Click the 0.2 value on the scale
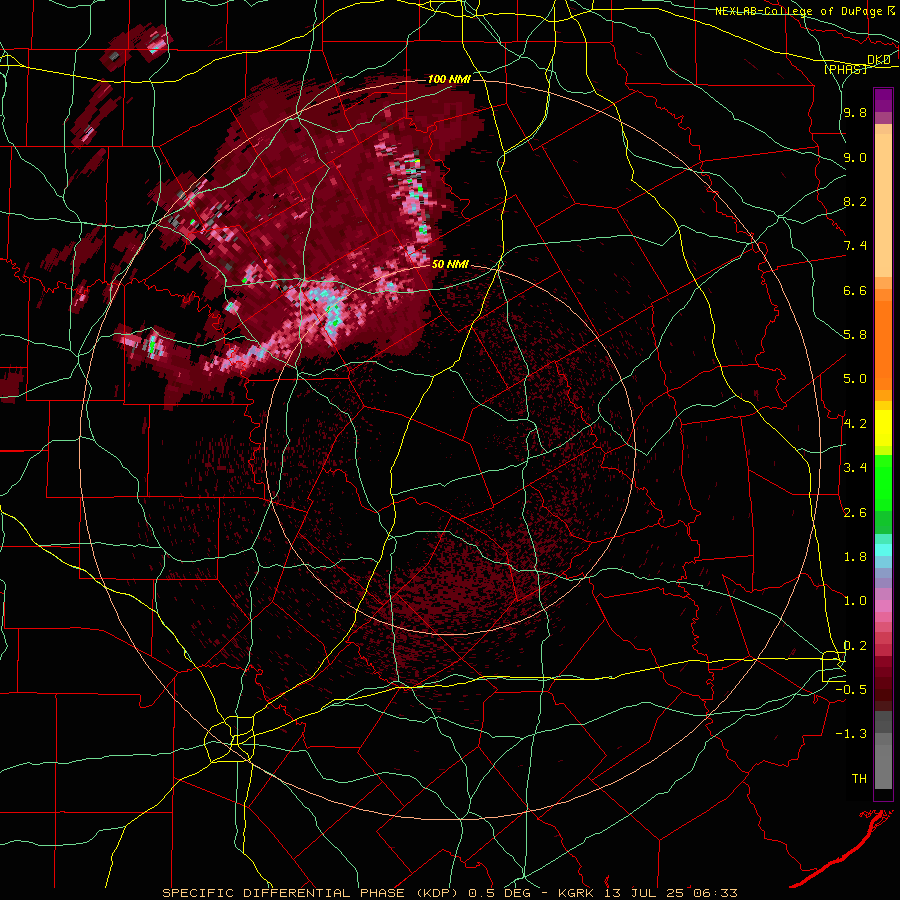 (855, 646)
